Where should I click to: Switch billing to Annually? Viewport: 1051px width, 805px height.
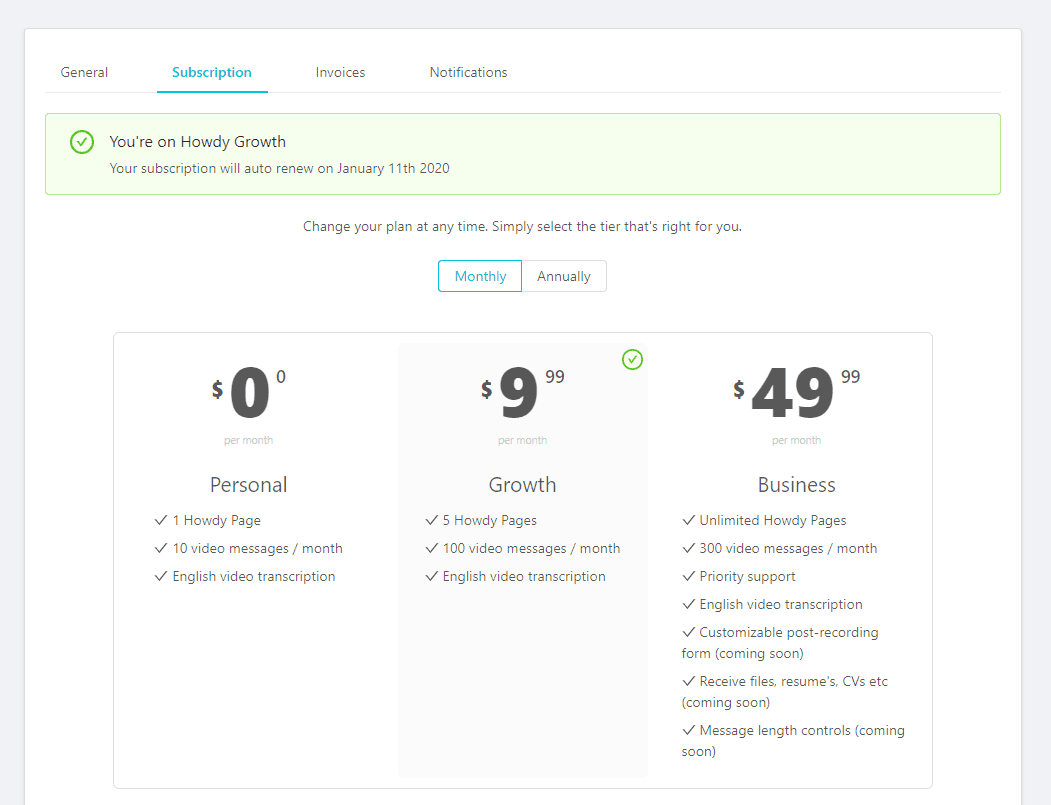tap(564, 276)
